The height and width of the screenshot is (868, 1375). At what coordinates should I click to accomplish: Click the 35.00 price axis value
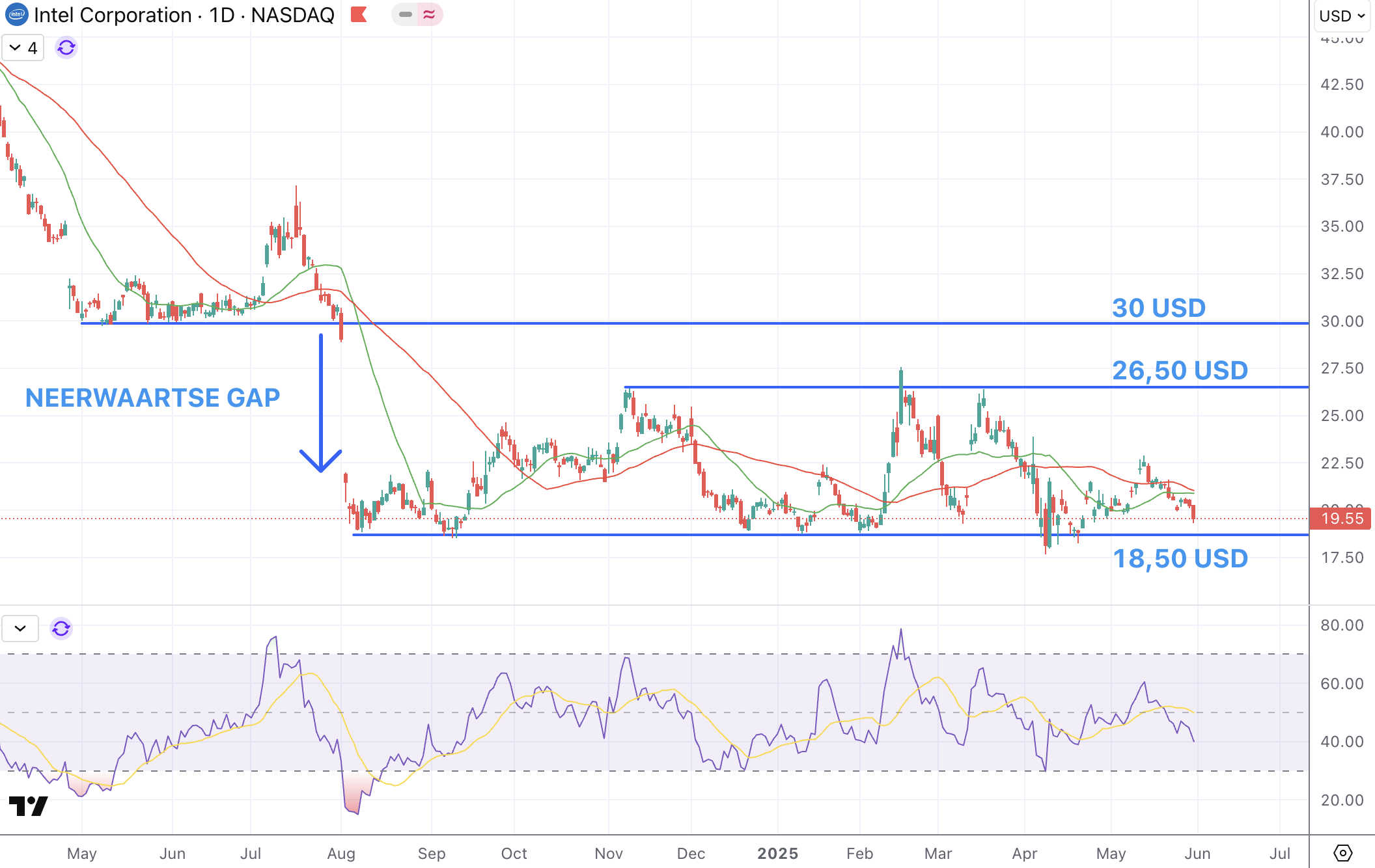coord(1342,226)
